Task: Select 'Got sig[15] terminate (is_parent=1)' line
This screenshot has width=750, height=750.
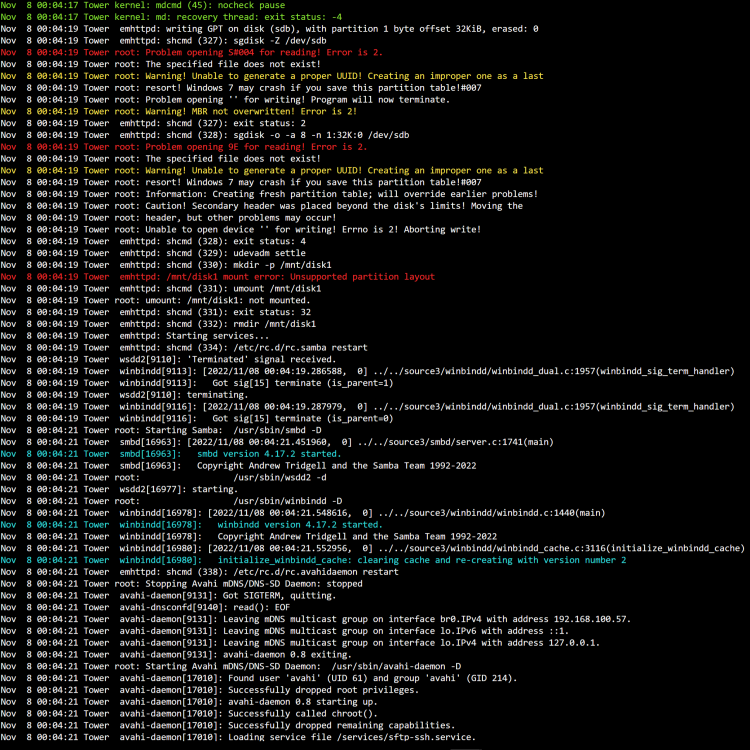Action: click(x=197, y=383)
